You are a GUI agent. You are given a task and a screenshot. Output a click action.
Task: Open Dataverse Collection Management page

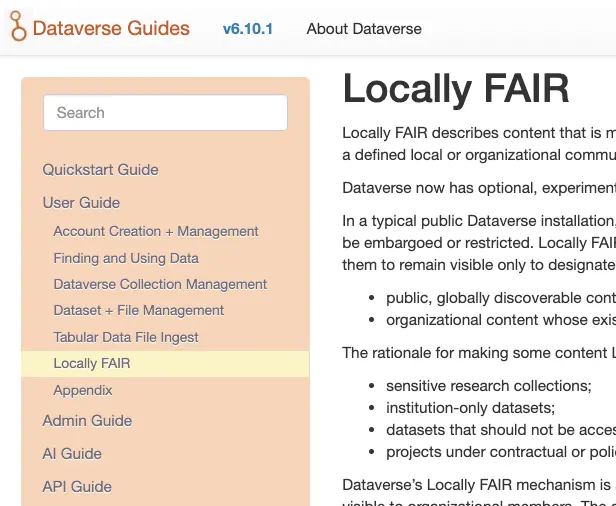coord(160,284)
